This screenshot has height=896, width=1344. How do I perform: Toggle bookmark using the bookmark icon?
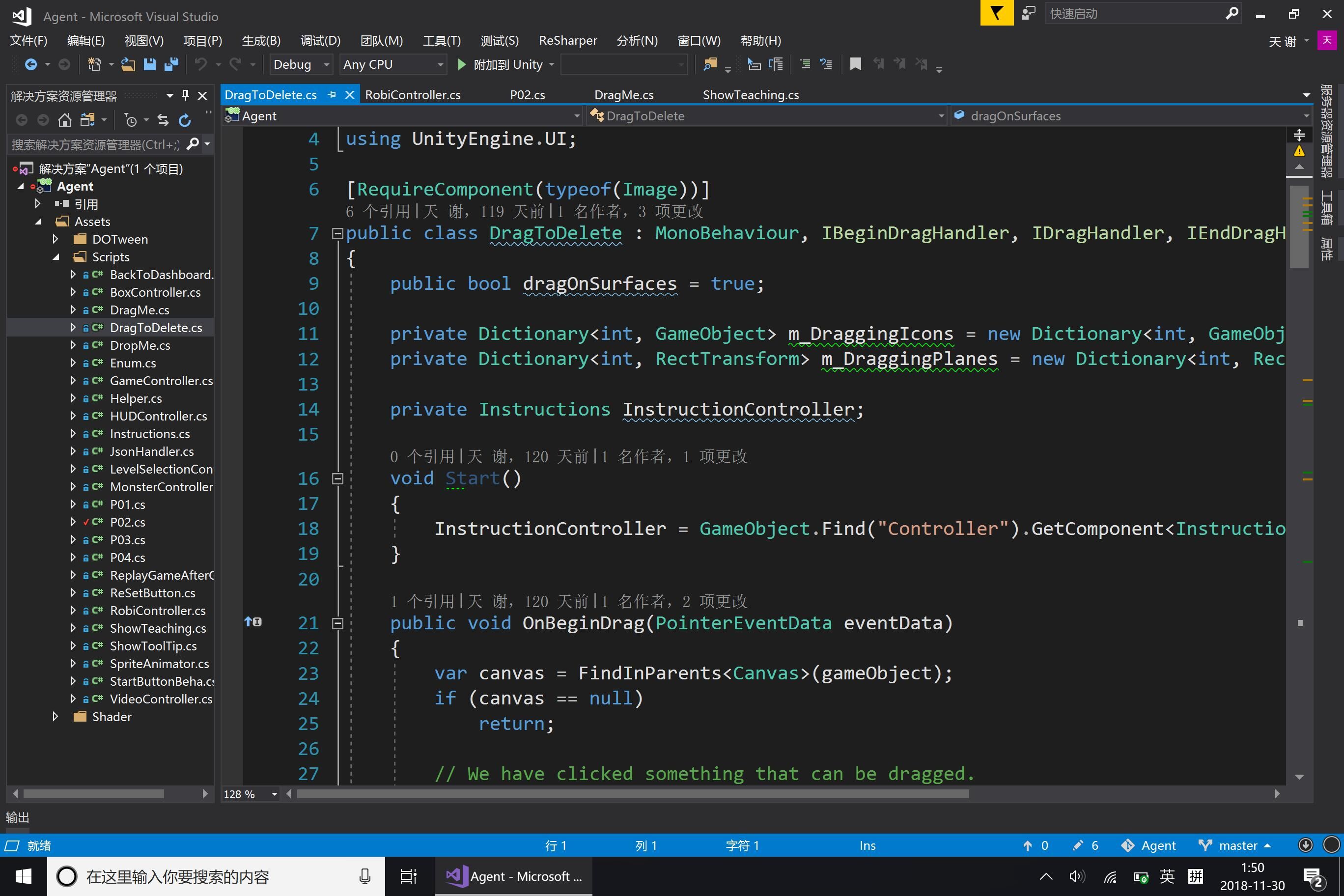tap(855, 64)
